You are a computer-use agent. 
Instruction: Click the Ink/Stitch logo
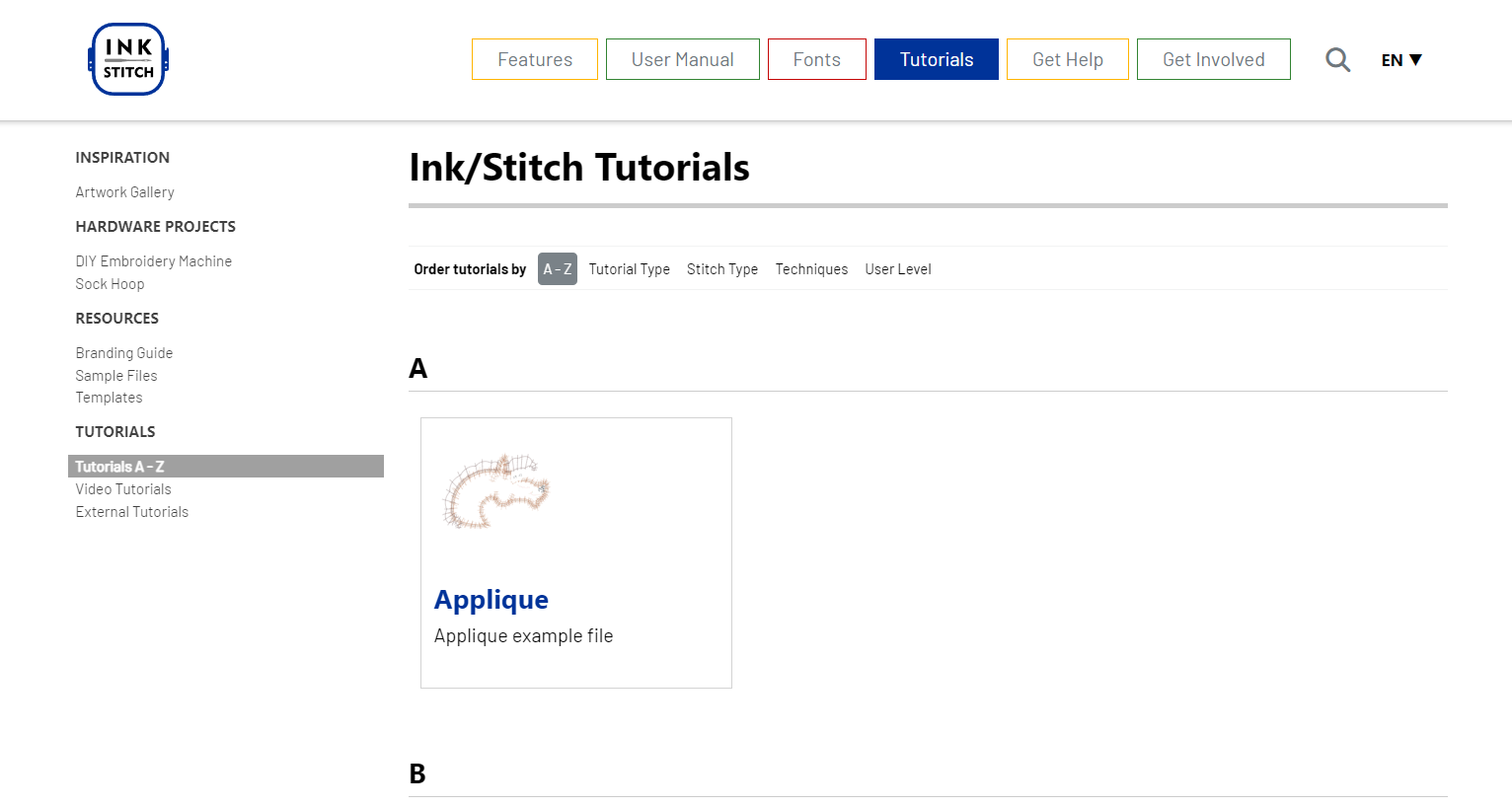pos(128,59)
